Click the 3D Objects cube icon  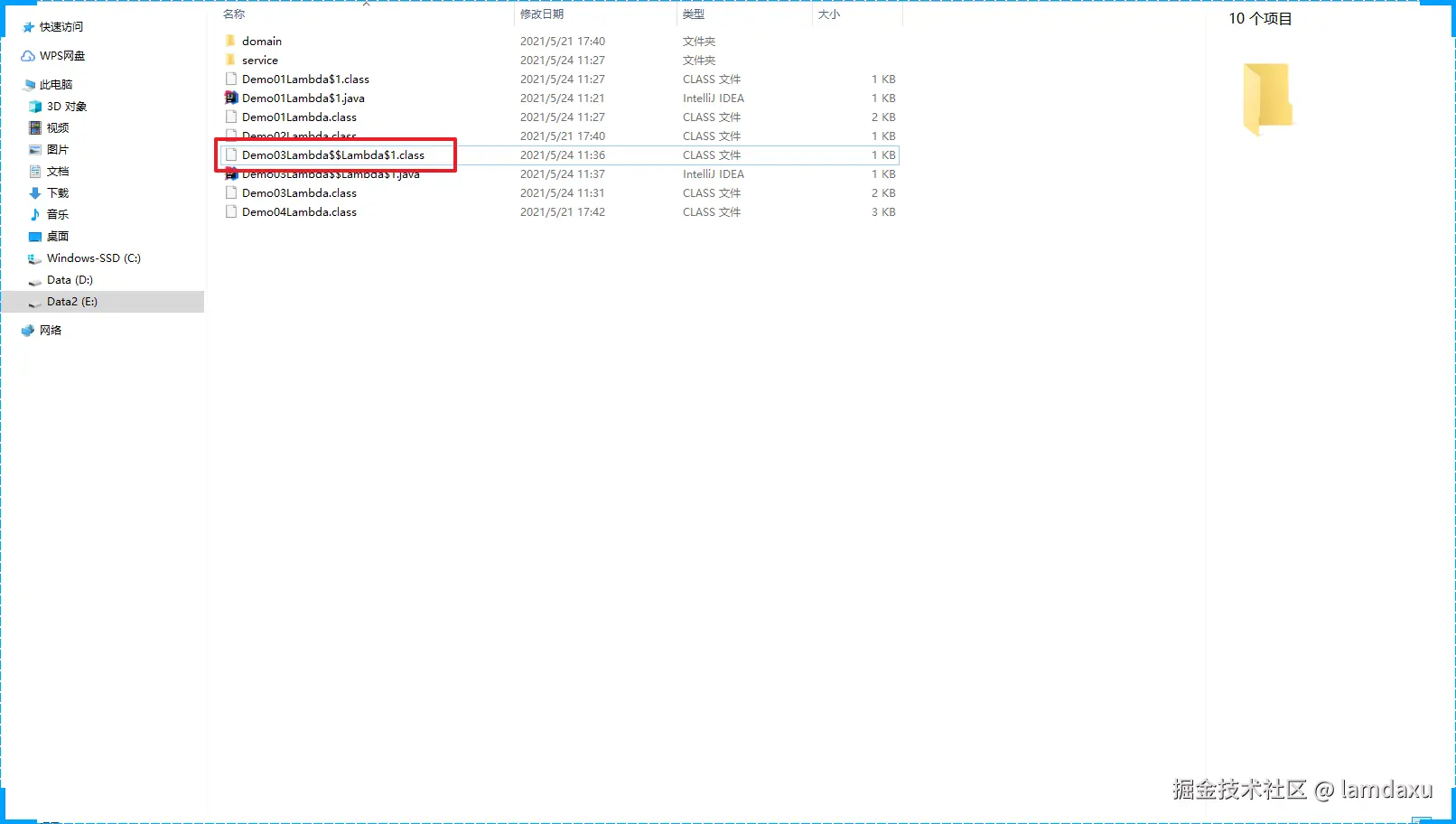[x=35, y=107]
